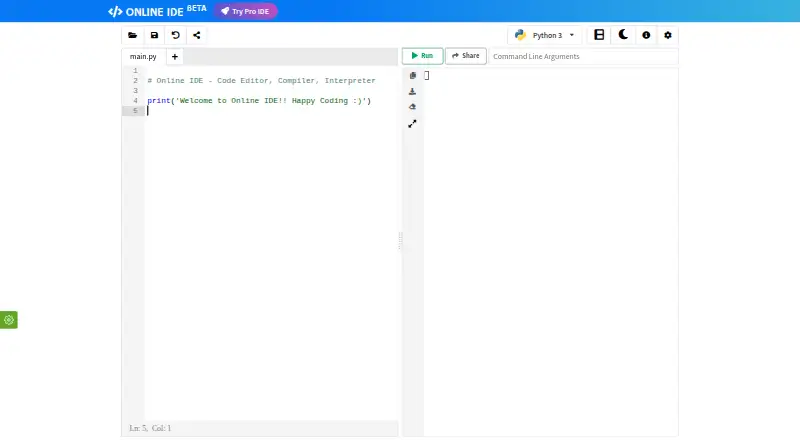This screenshot has width=800, height=440.
Task: Expand output panel to fullscreen
Action: [412, 124]
